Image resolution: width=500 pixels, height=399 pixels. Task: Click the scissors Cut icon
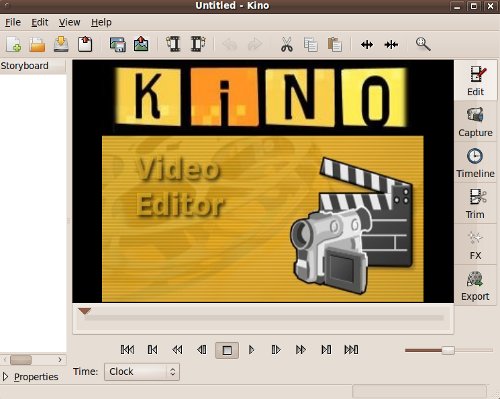click(x=287, y=44)
